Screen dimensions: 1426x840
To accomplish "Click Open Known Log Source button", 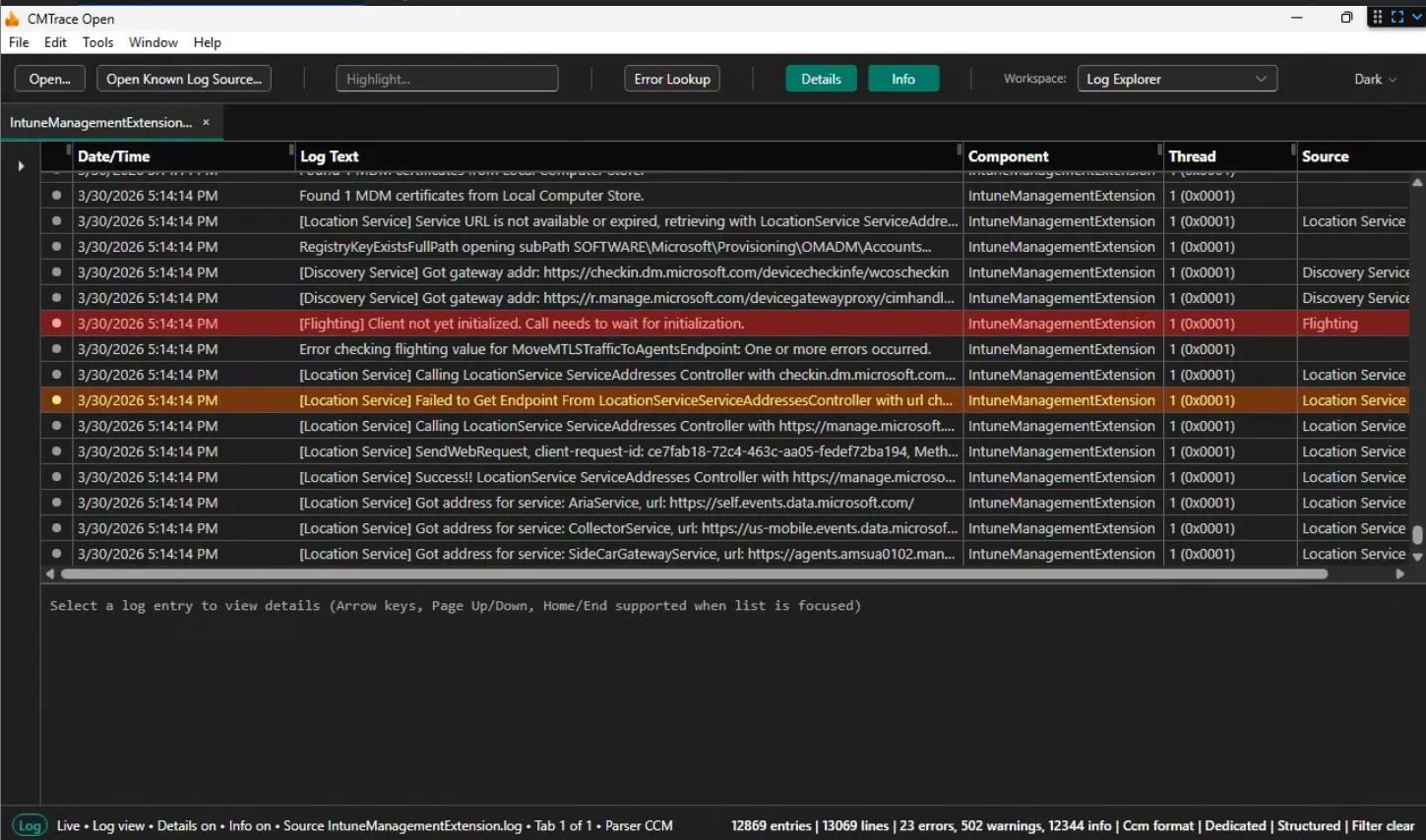I will pos(183,78).
